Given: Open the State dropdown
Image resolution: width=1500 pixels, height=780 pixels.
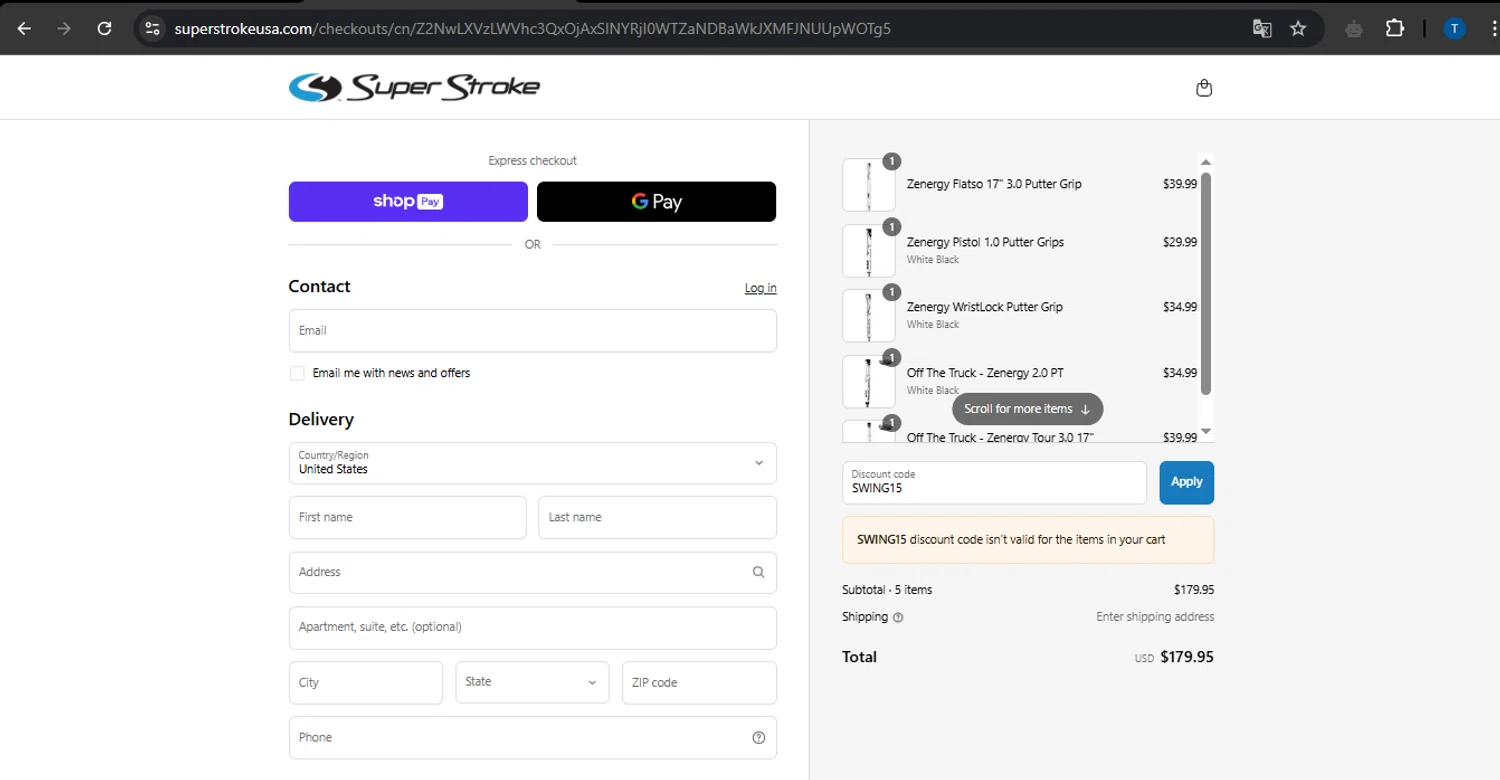Looking at the screenshot, I should click(532, 682).
